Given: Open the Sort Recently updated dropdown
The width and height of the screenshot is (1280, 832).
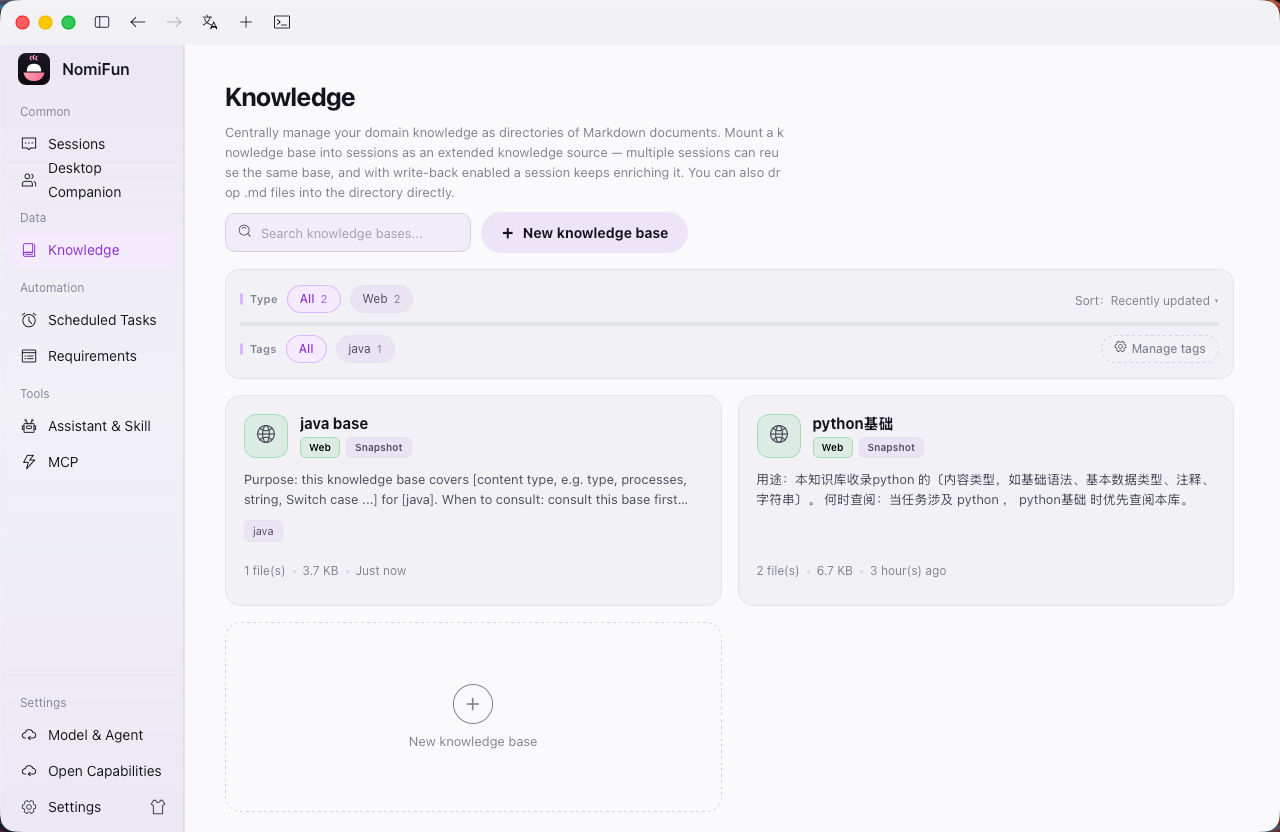Looking at the screenshot, I should [1147, 301].
